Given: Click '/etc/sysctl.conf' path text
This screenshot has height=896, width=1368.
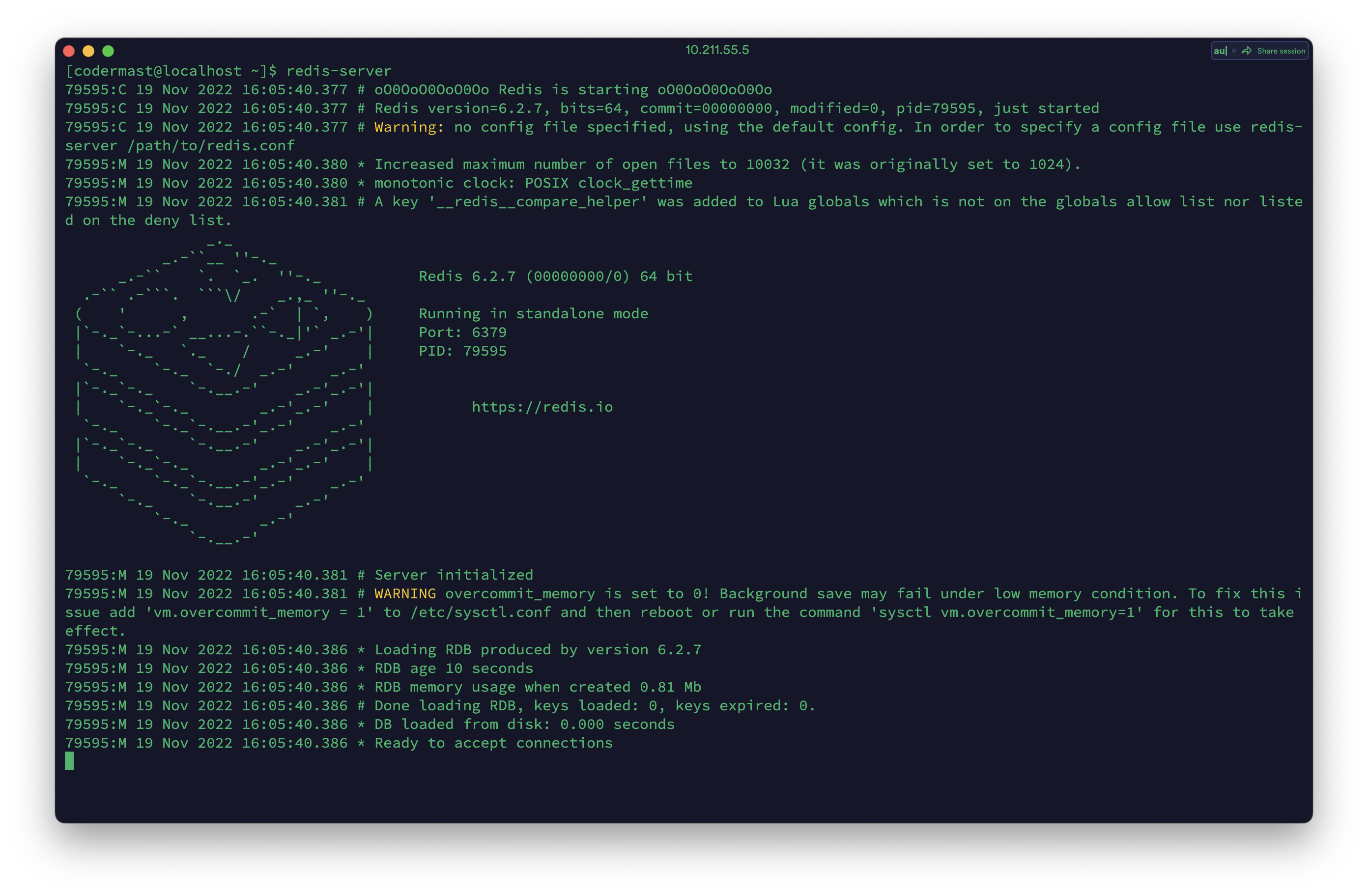Looking at the screenshot, I should (481, 612).
